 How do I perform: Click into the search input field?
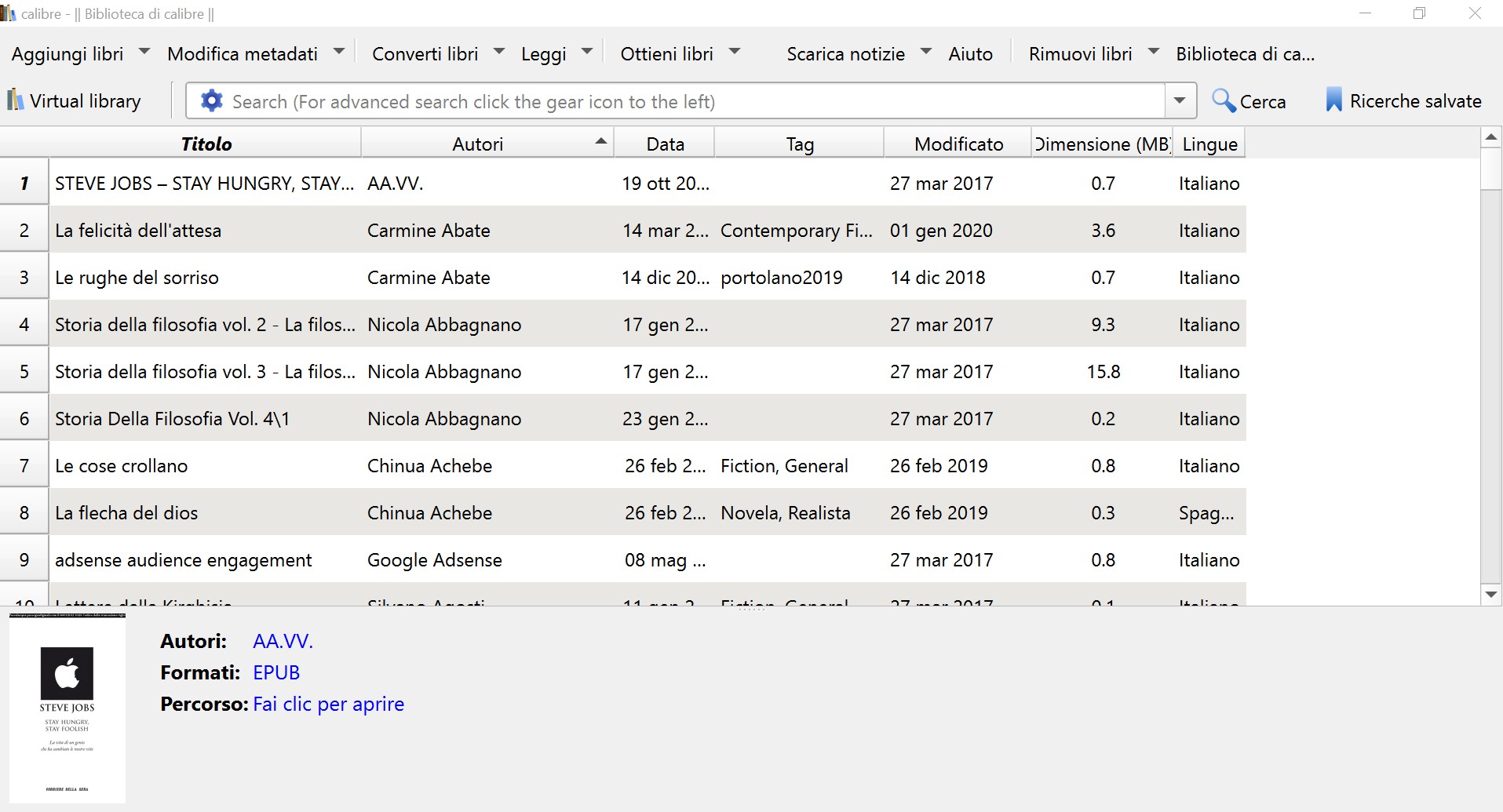click(x=691, y=101)
